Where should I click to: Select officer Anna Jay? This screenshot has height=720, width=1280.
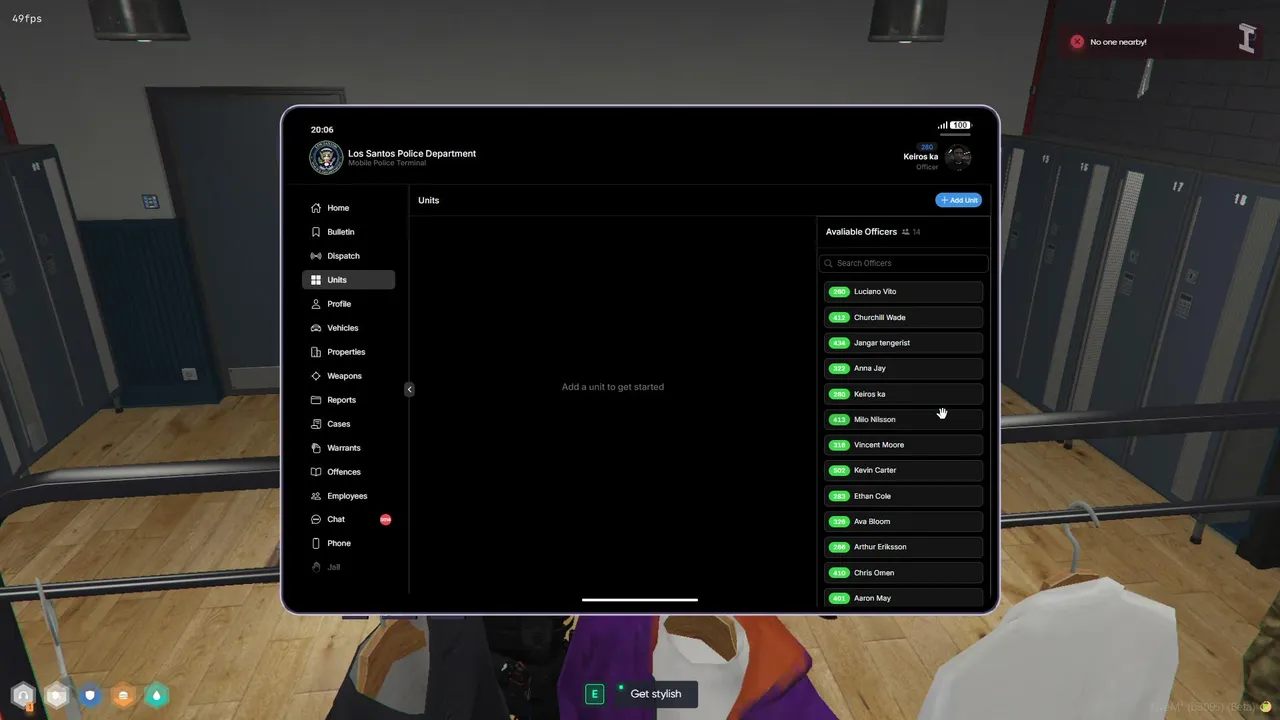pyautogui.click(x=904, y=368)
